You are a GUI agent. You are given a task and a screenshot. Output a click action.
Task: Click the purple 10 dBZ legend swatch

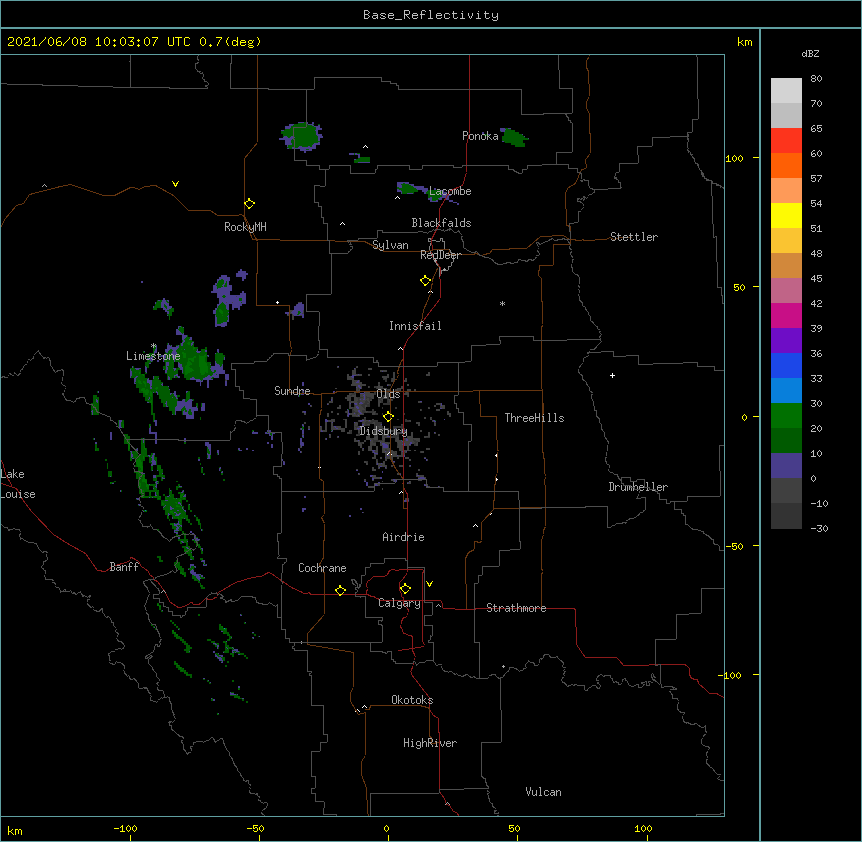tap(786, 466)
